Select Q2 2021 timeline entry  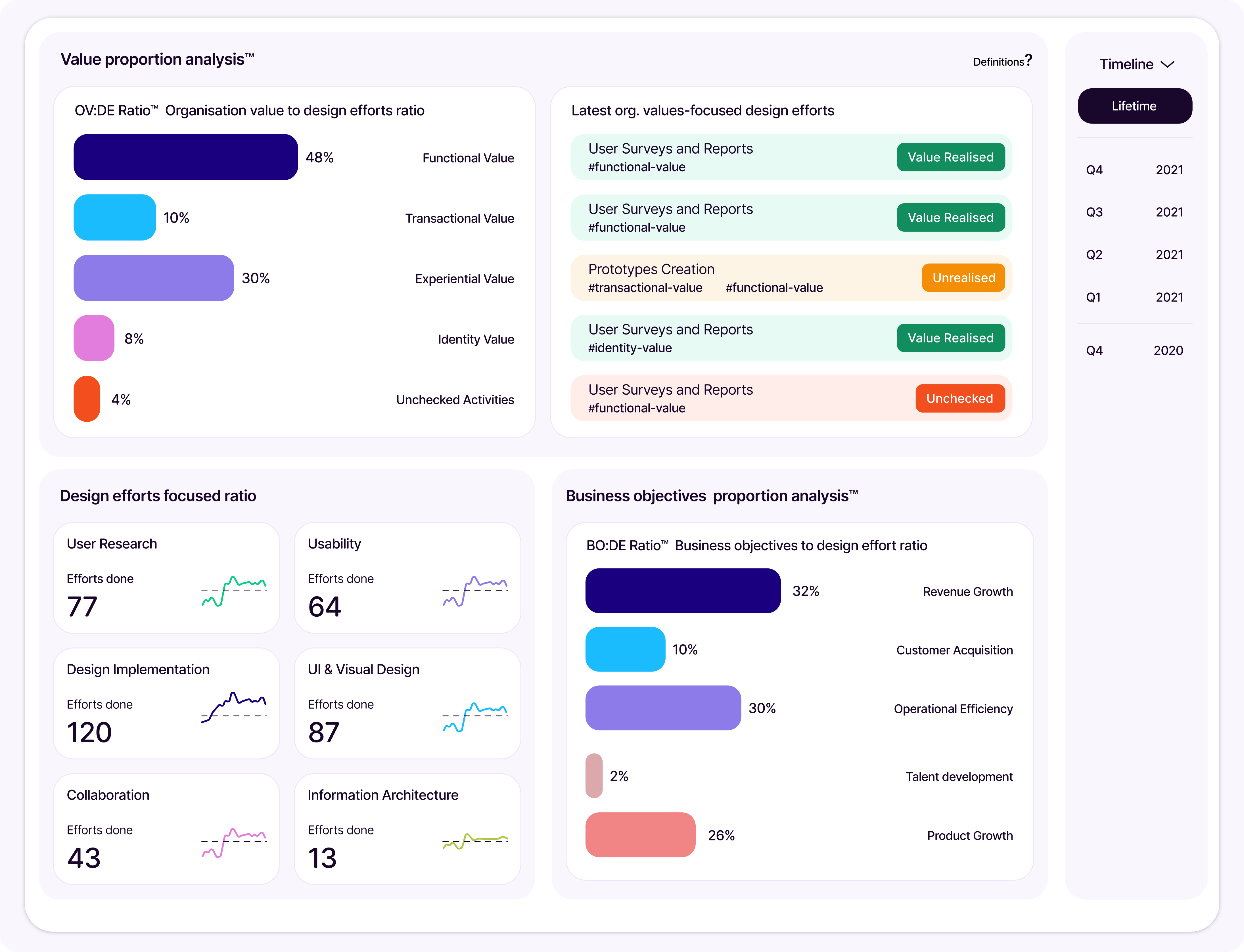click(1134, 255)
